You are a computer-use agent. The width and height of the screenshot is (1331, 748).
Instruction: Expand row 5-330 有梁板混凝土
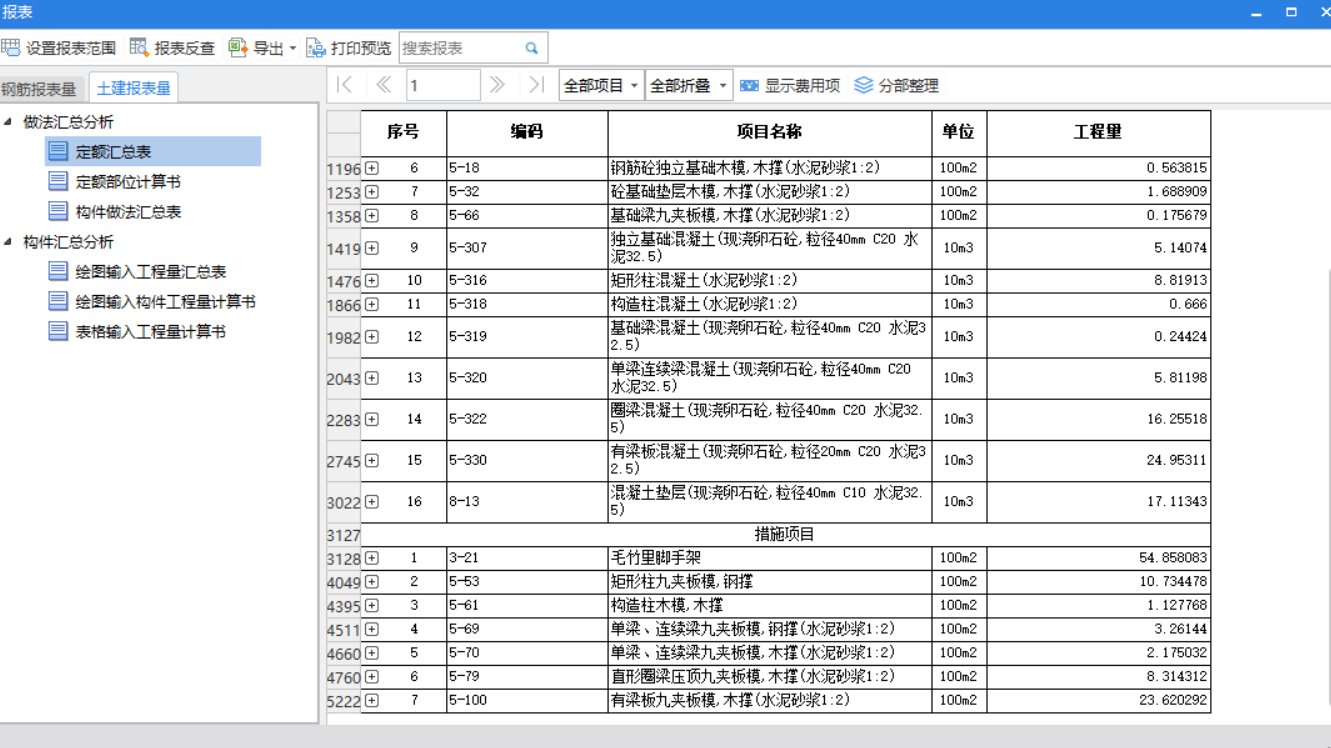[x=372, y=461]
